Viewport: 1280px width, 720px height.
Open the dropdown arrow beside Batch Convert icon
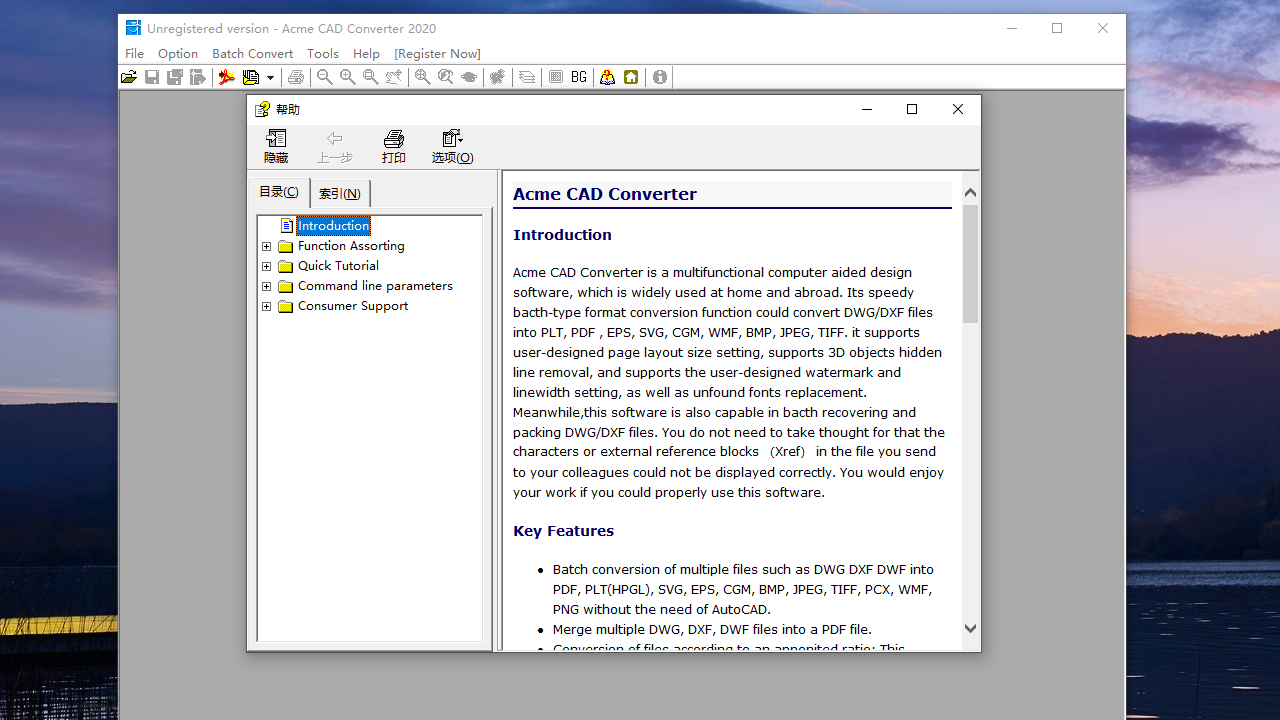click(270, 77)
